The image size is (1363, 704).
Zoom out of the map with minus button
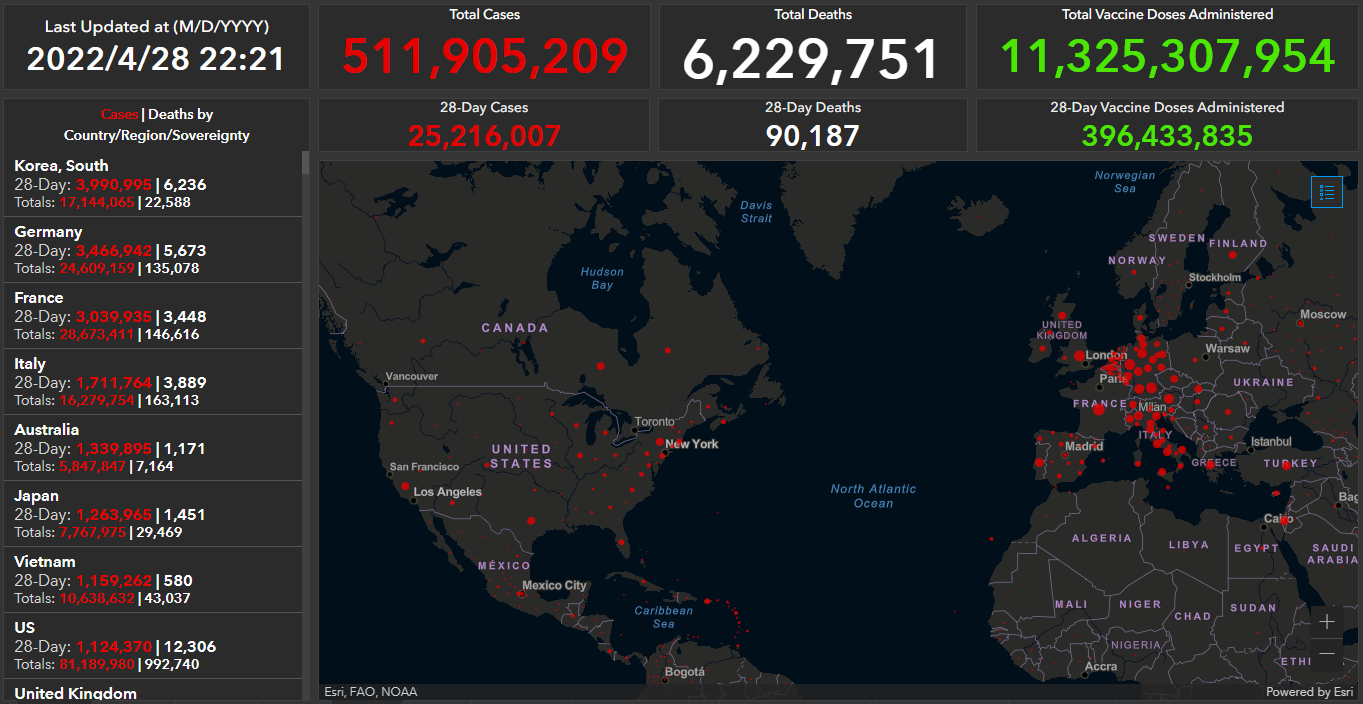point(1327,654)
